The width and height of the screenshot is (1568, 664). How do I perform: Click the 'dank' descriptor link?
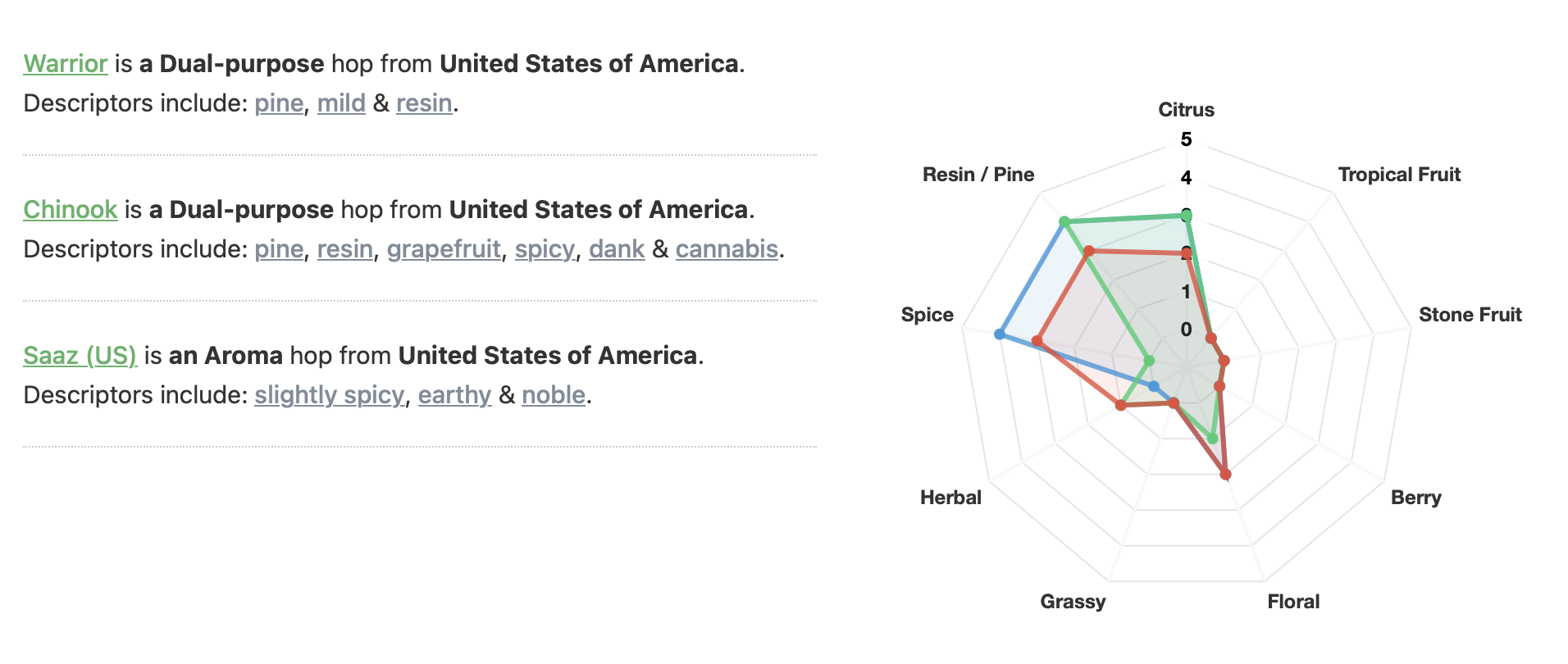617,249
